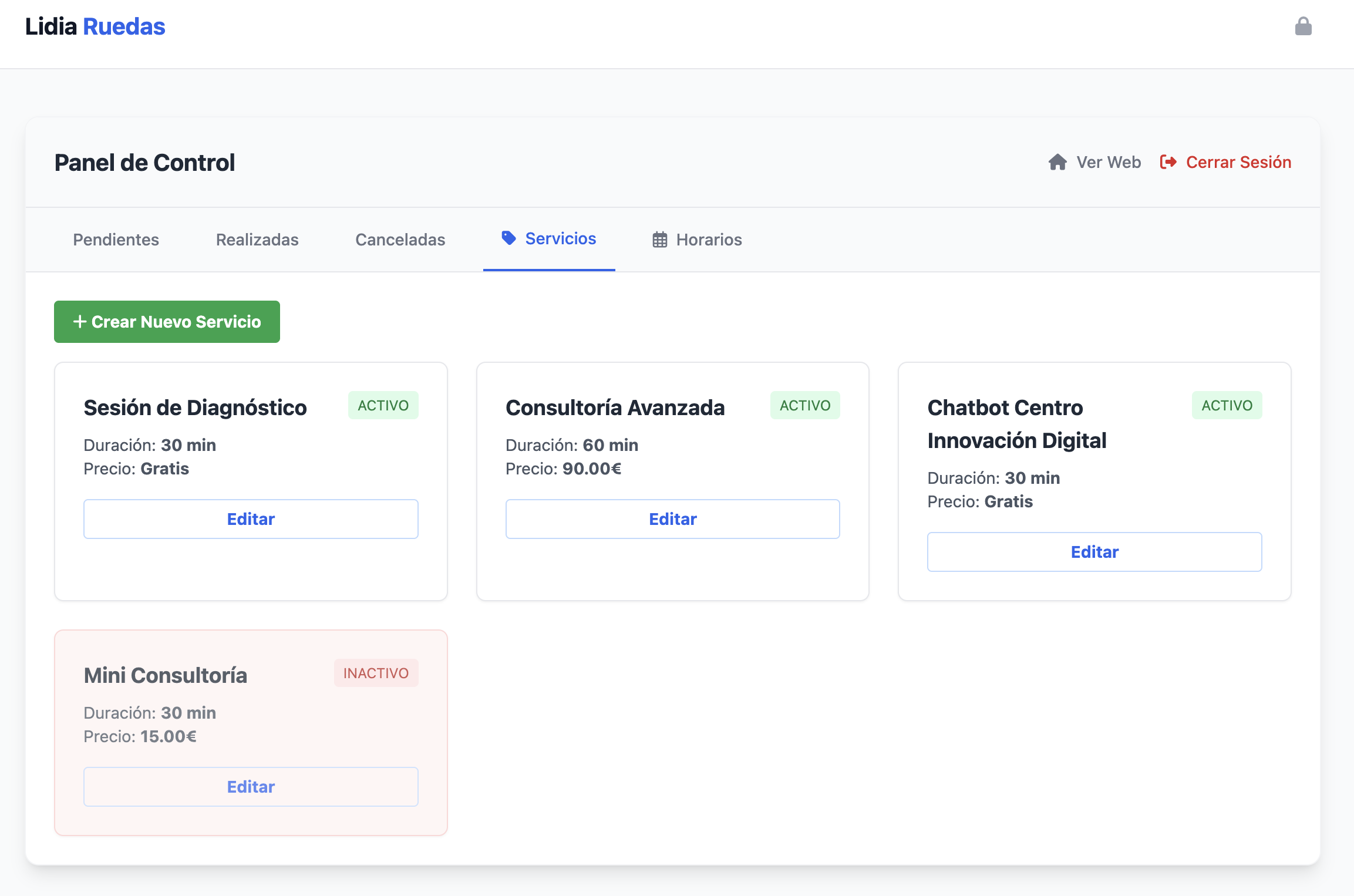Image resolution: width=1354 pixels, height=896 pixels.
Task: Edit the Chatbot Centro Innovación Digital service
Action: [1094, 552]
